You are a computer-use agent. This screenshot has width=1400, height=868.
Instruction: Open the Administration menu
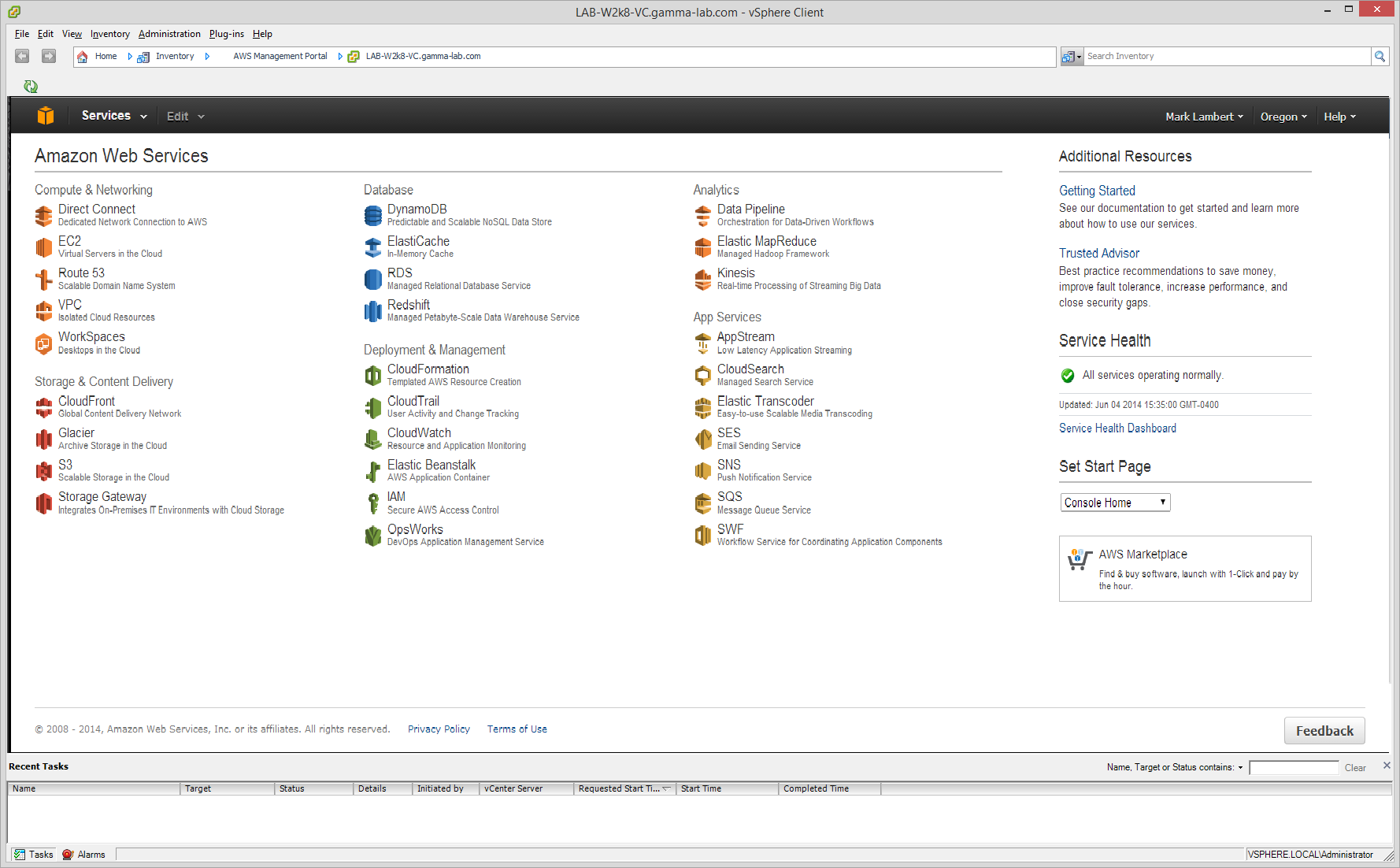coord(169,34)
